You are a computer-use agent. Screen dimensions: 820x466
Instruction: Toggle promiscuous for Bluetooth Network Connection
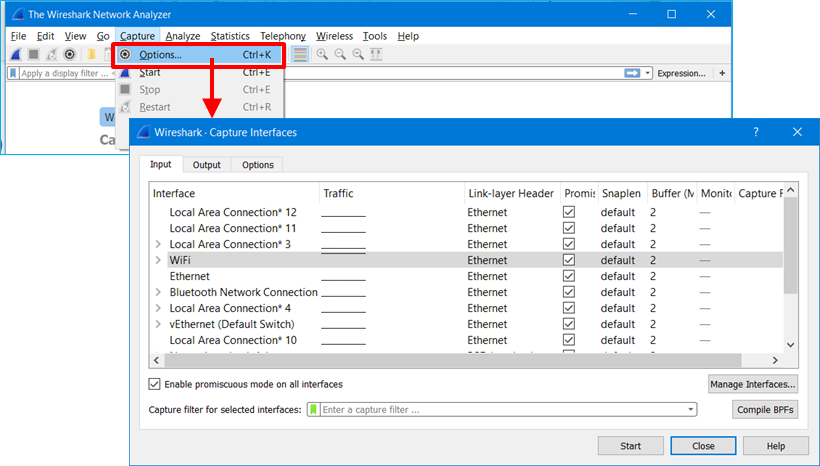pyautogui.click(x=569, y=292)
